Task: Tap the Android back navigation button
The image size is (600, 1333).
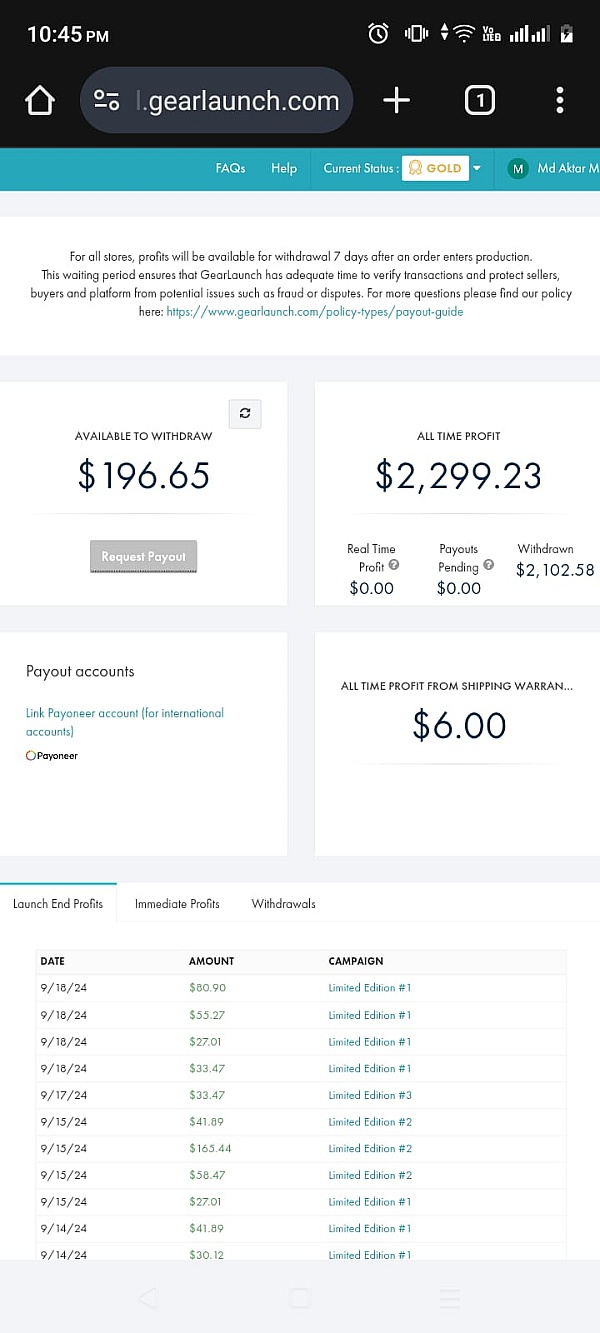Action: click(x=148, y=1298)
